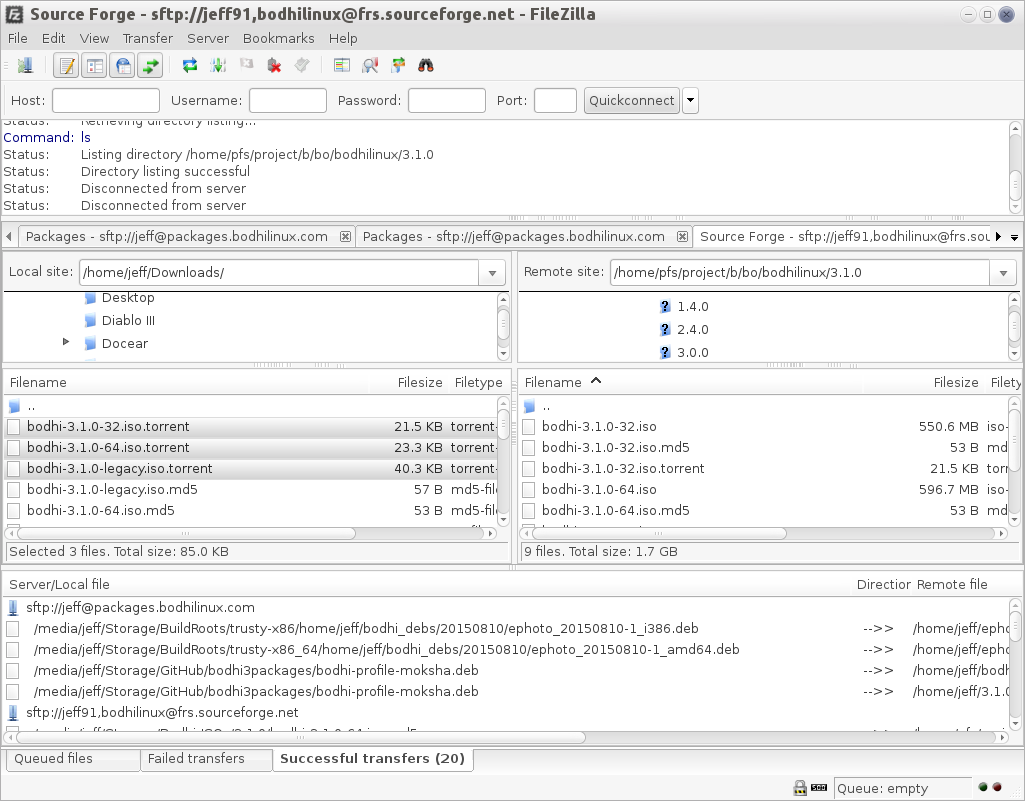This screenshot has height=801, width=1025.
Task: Open the tab list dropdown arrow
Action: pos(1014,237)
